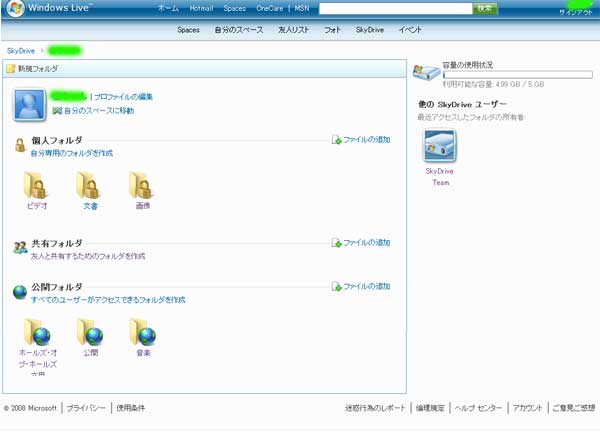600x436 pixels.
Task: Open 迷惑行為のレポート footer link
Action: click(x=375, y=408)
